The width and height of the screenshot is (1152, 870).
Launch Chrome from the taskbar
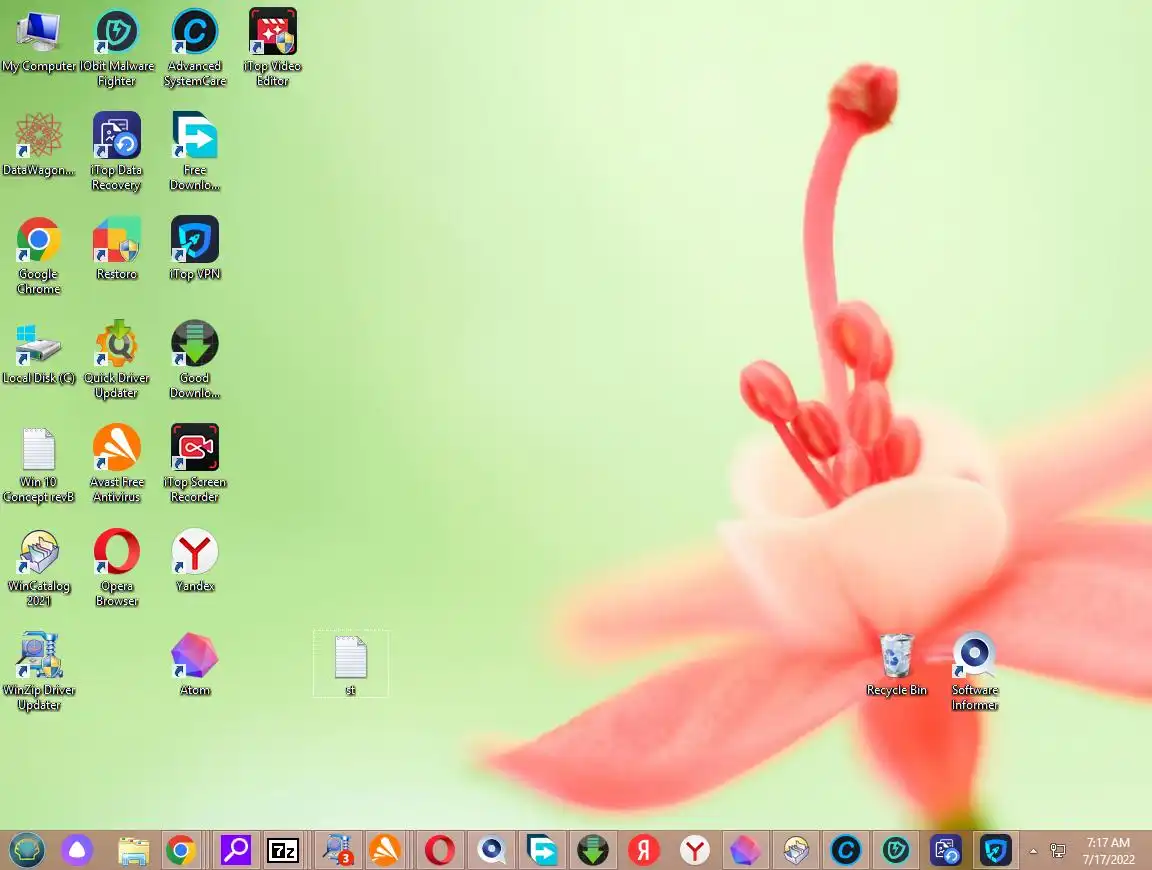pyautogui.click(x=181, y=851)
